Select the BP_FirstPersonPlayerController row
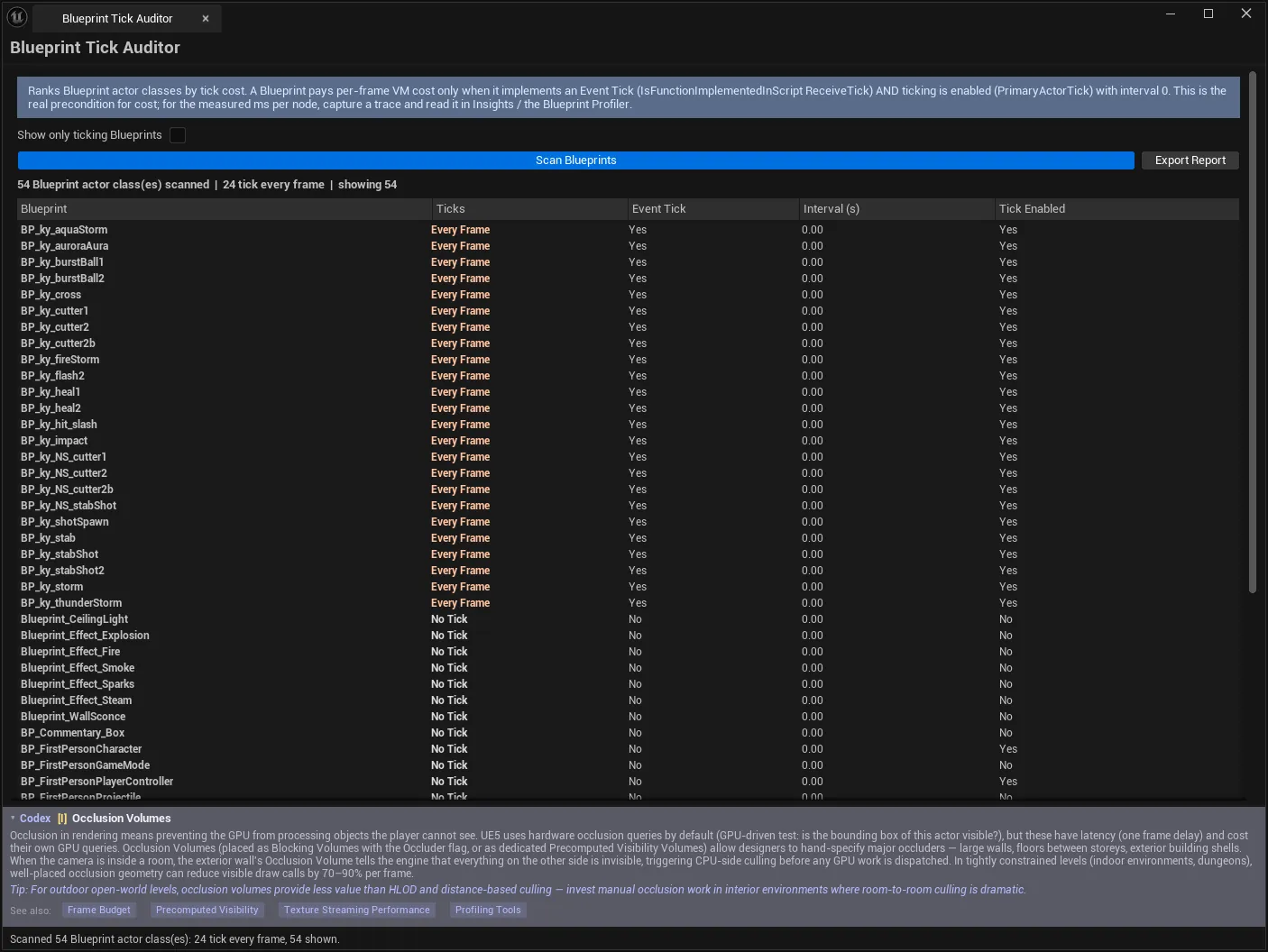Image resolution: width=1268 pixels, height=952 pixels. tap(628, 782)
